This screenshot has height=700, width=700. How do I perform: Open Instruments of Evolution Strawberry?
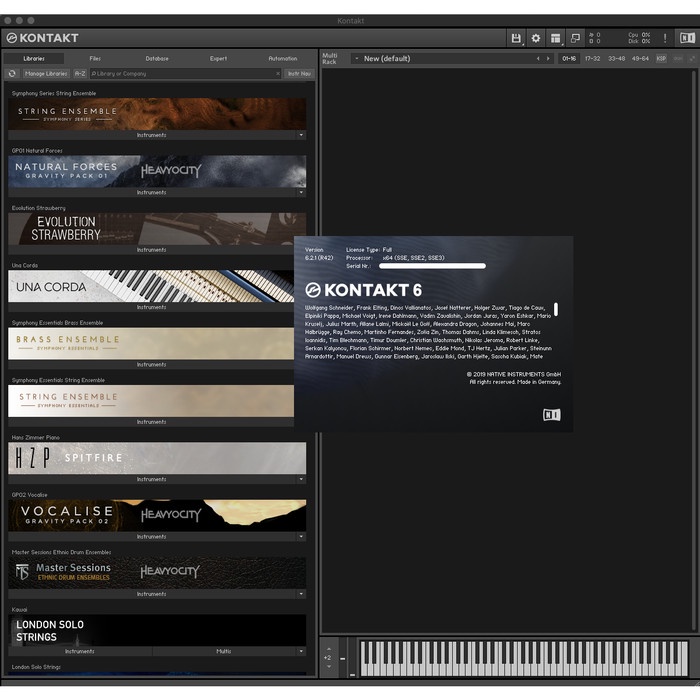tap(151, 250)
